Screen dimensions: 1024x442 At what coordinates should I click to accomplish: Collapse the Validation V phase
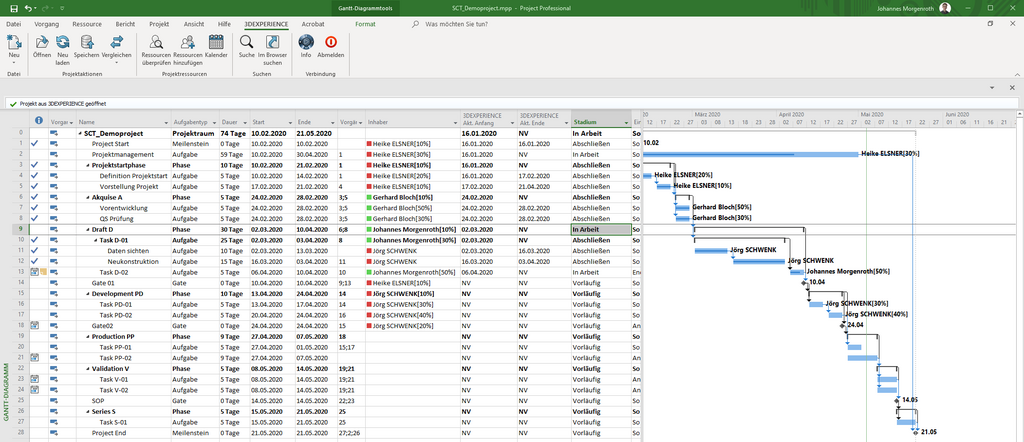pos(88,368)
